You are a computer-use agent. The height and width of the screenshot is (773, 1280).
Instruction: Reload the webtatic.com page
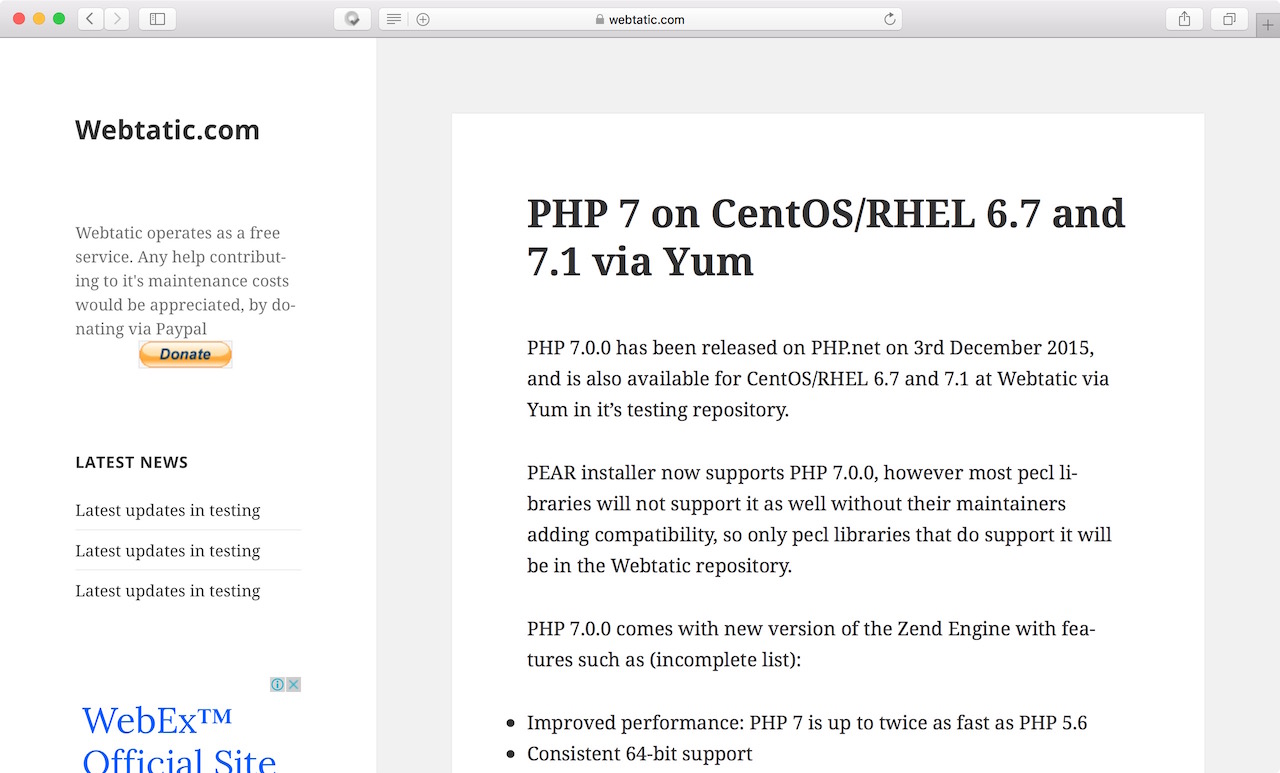click(889, 19)
